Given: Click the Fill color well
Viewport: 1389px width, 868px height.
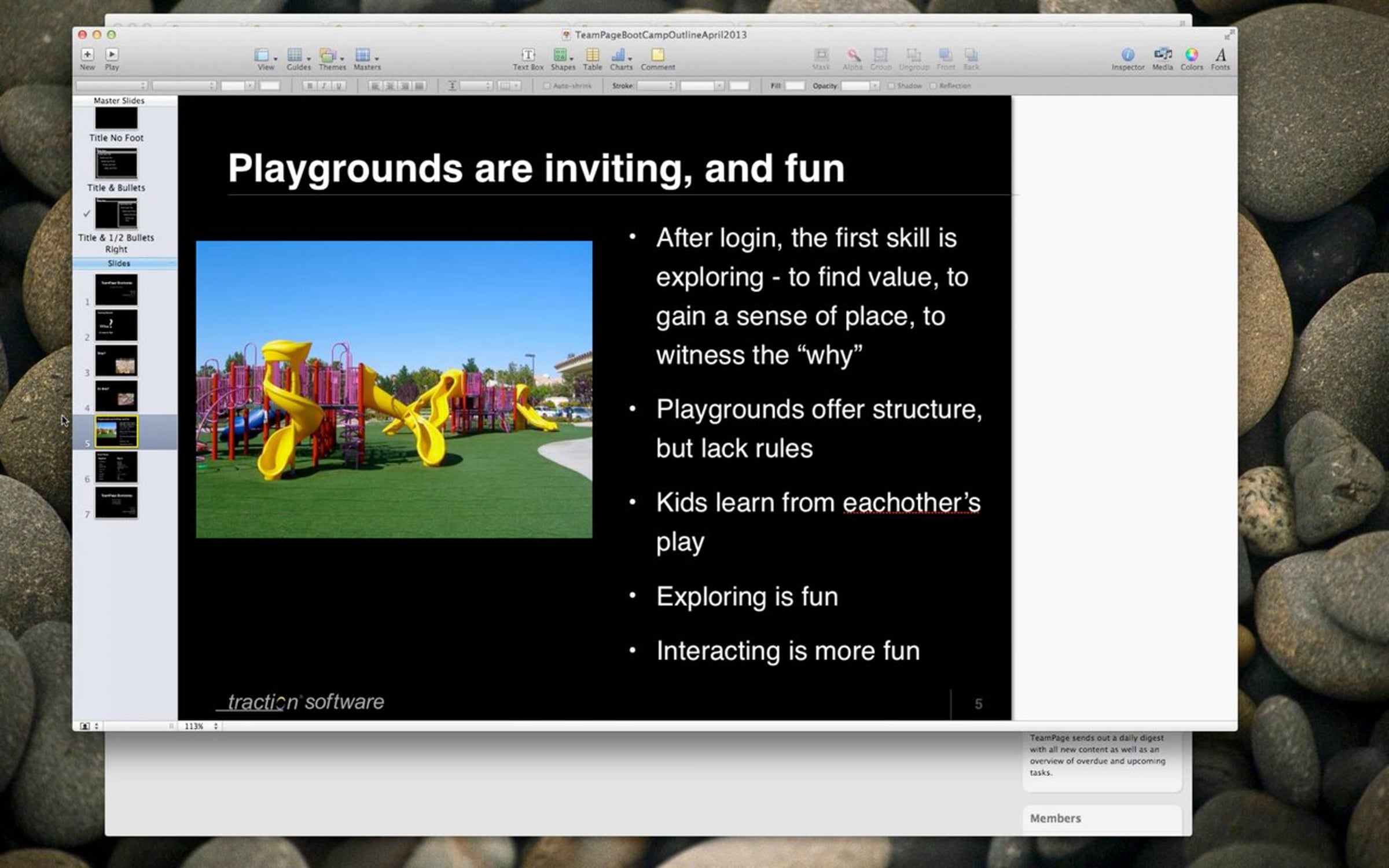Looking at the screenshot, I should [795, 86].
